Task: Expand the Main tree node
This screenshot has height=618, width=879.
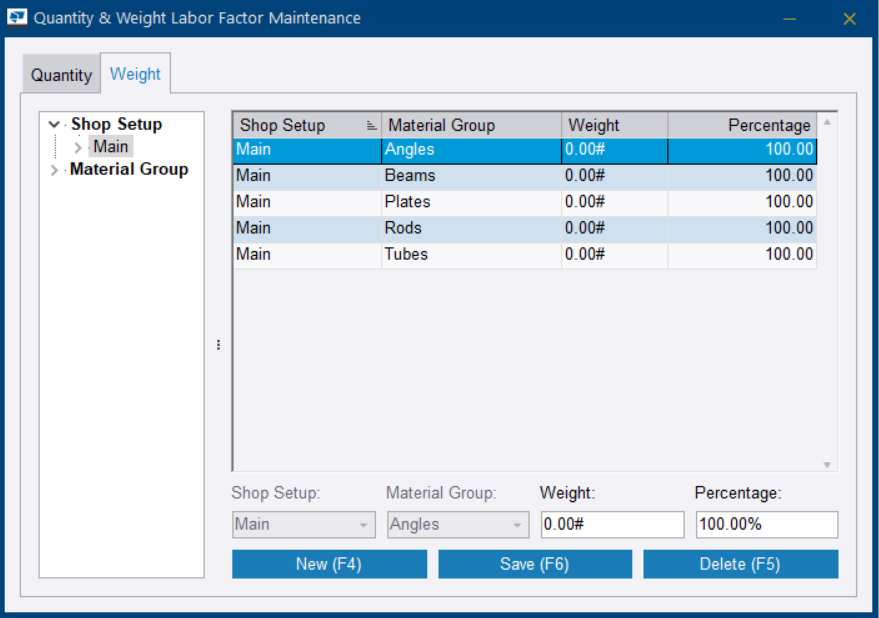Action: point(78,147)
